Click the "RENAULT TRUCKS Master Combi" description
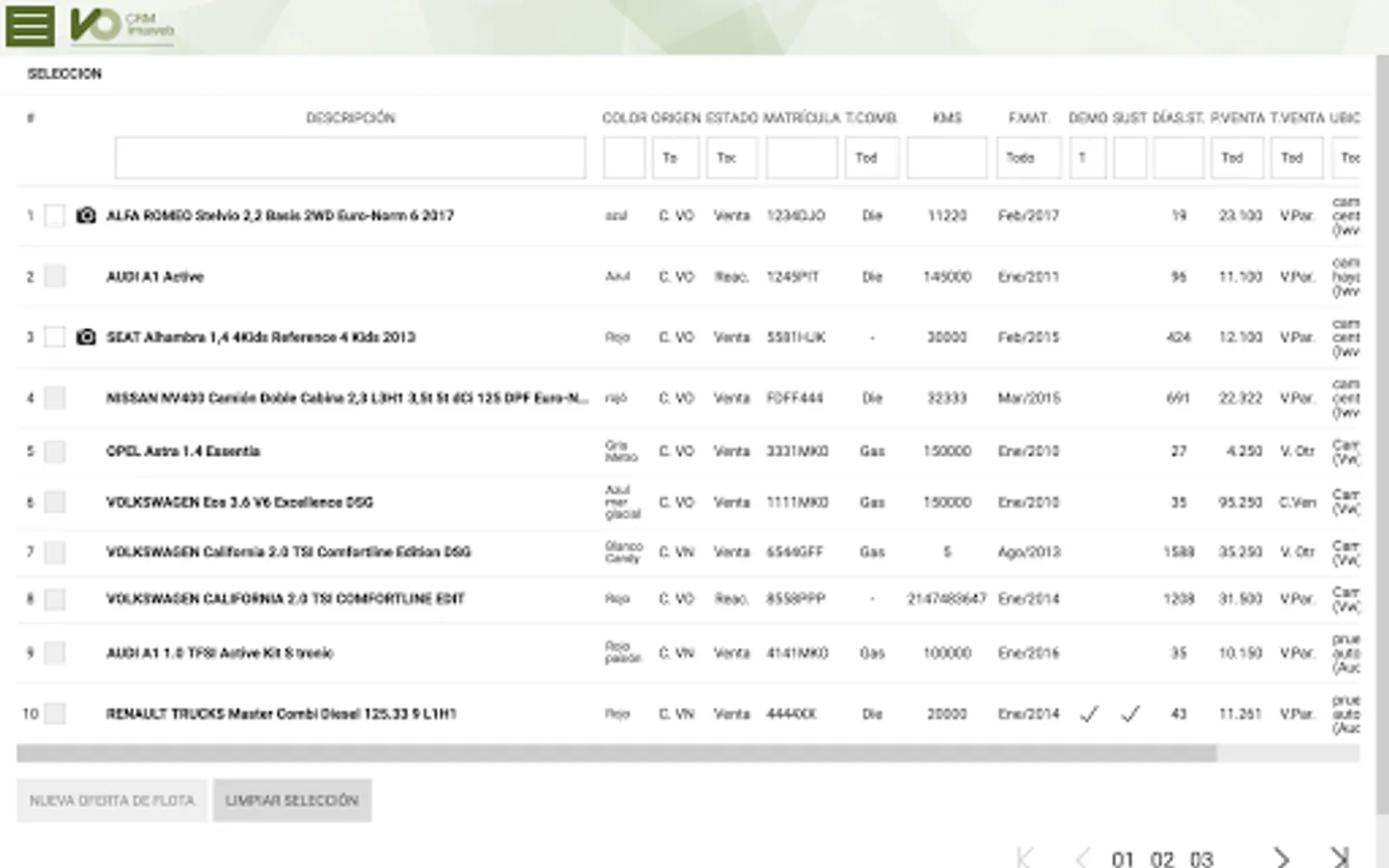 click(281, 714)
